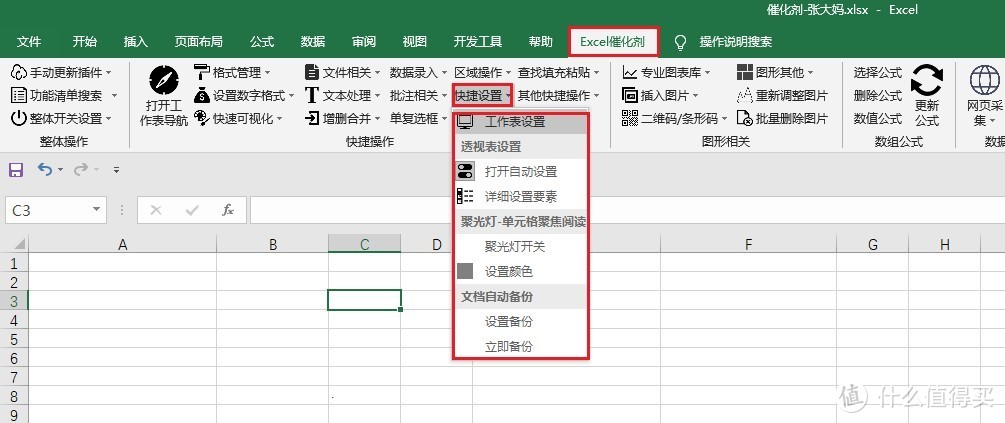Switch to the 页面布局 ribbon tab

click(198, 42)
